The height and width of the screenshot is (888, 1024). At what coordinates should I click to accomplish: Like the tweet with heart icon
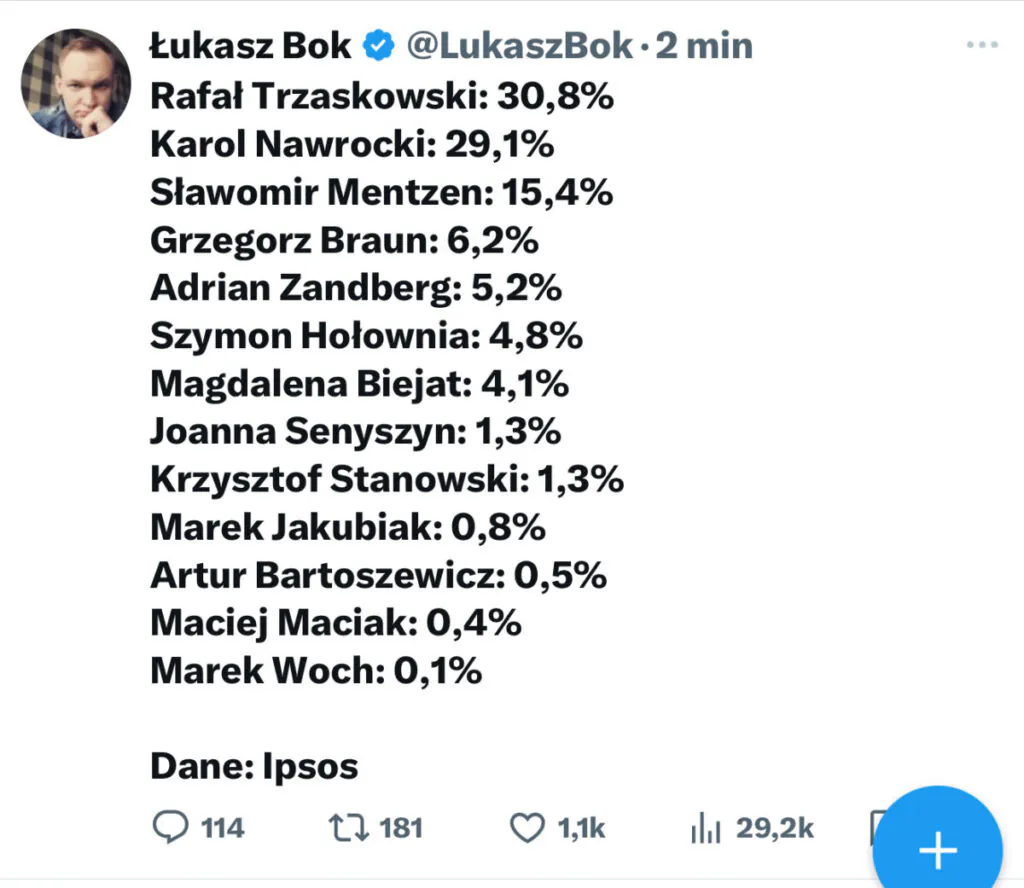coord(527,828)
